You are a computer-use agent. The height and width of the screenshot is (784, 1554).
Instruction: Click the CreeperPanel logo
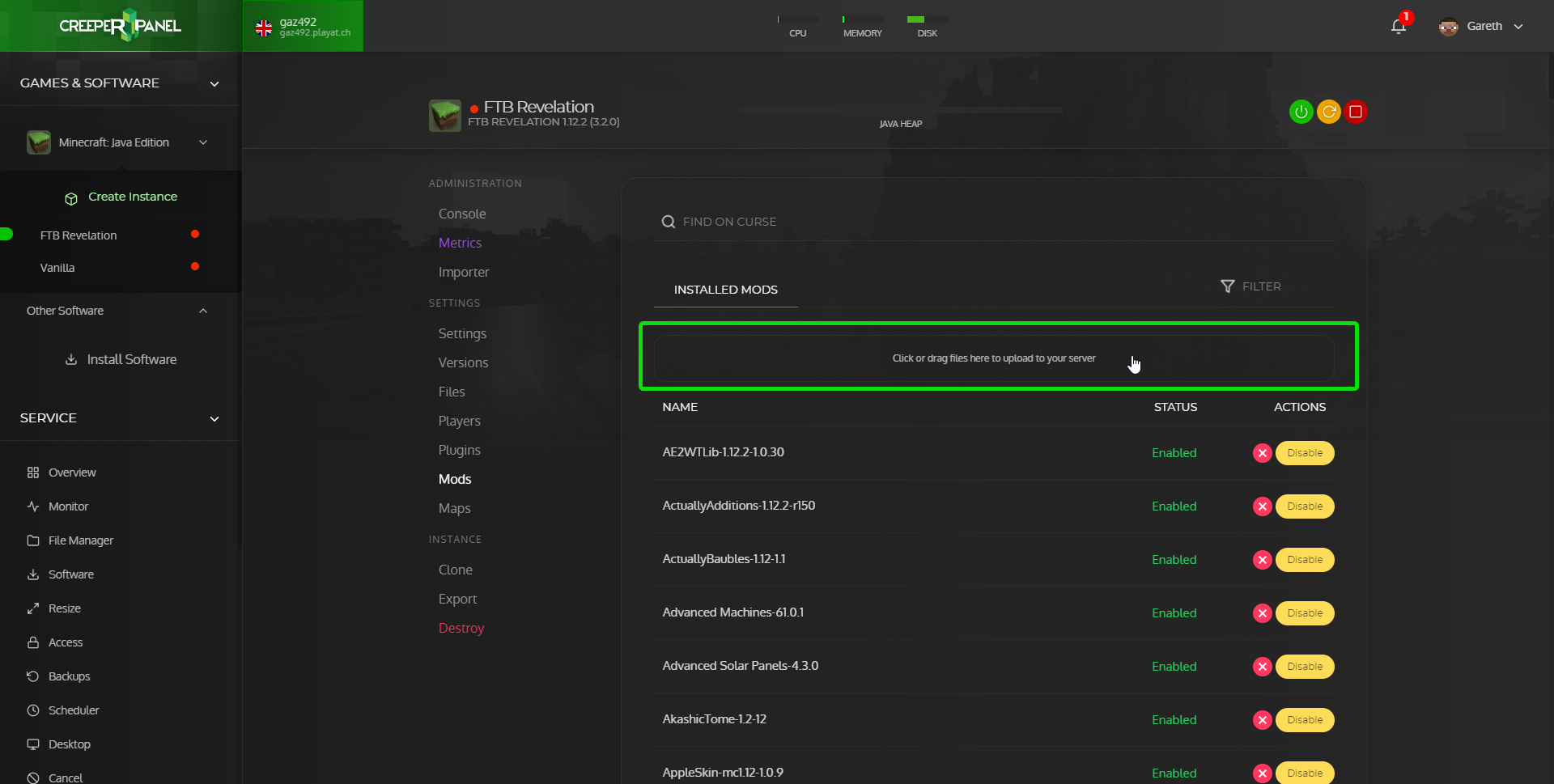(x=121, y=26)
